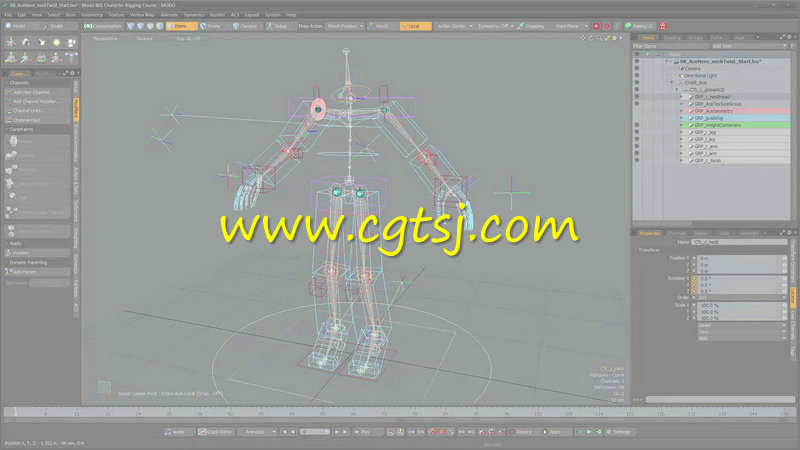
Task: Open the Animate menu
Action: point(169,15)
